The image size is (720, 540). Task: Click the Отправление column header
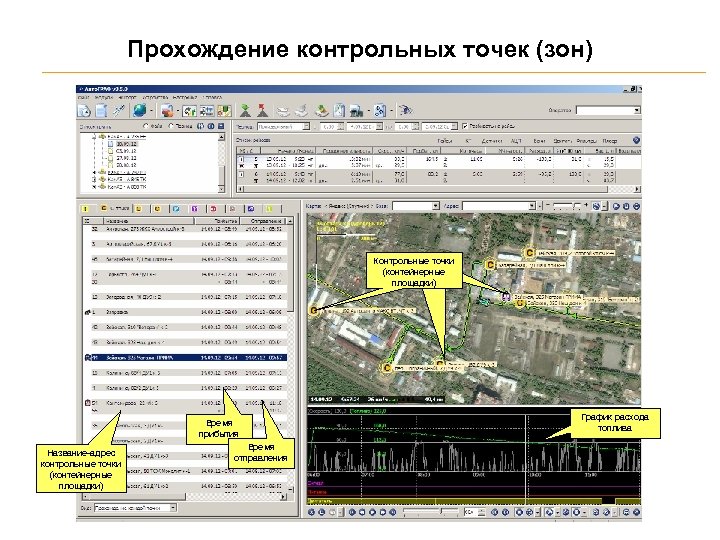263,221
